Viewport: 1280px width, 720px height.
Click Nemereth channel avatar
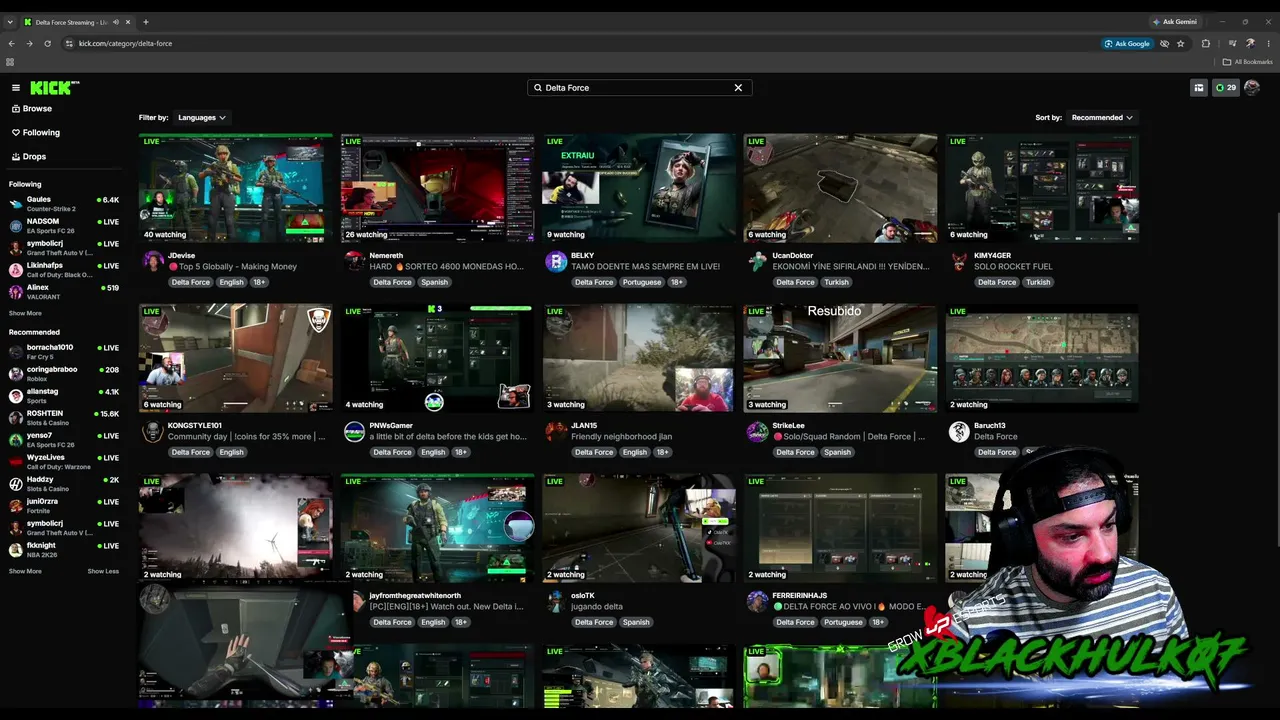pos(355,262)
